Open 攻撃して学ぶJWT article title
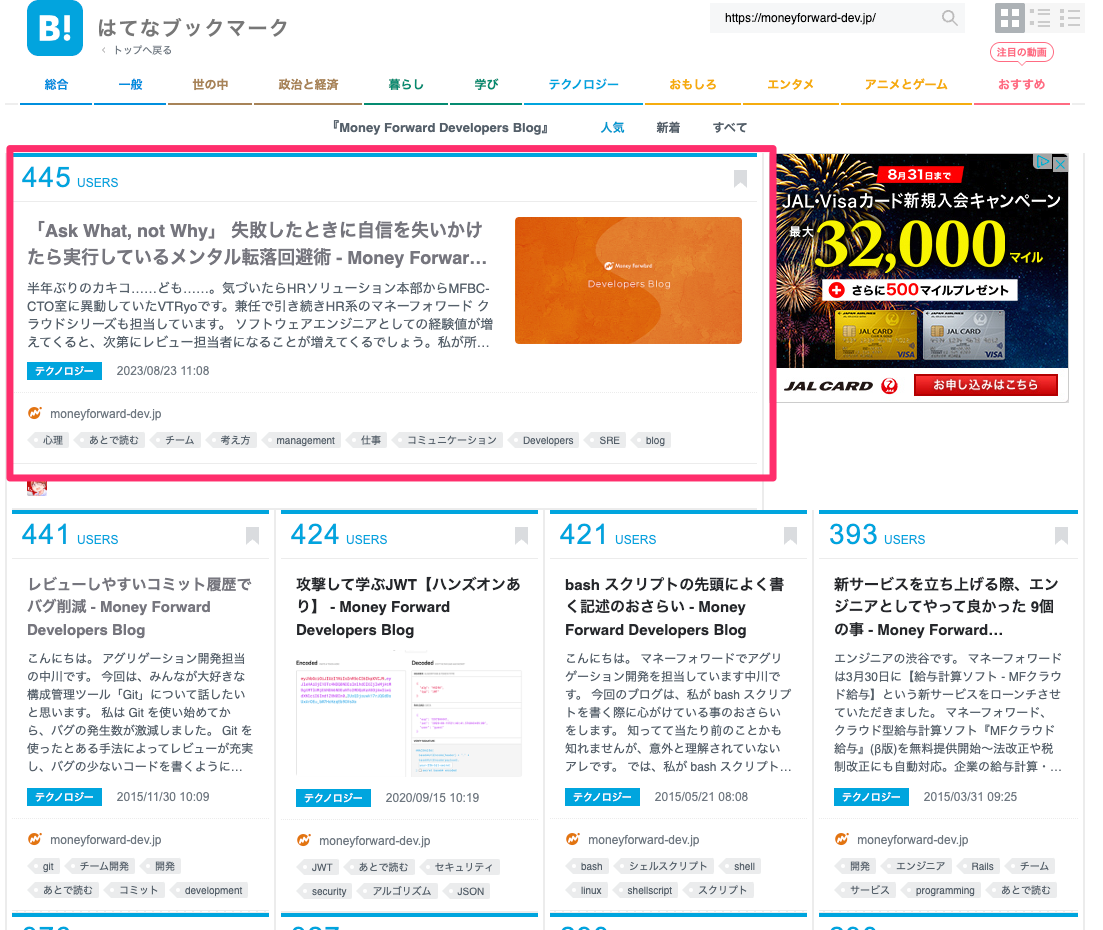 [409, 606]
